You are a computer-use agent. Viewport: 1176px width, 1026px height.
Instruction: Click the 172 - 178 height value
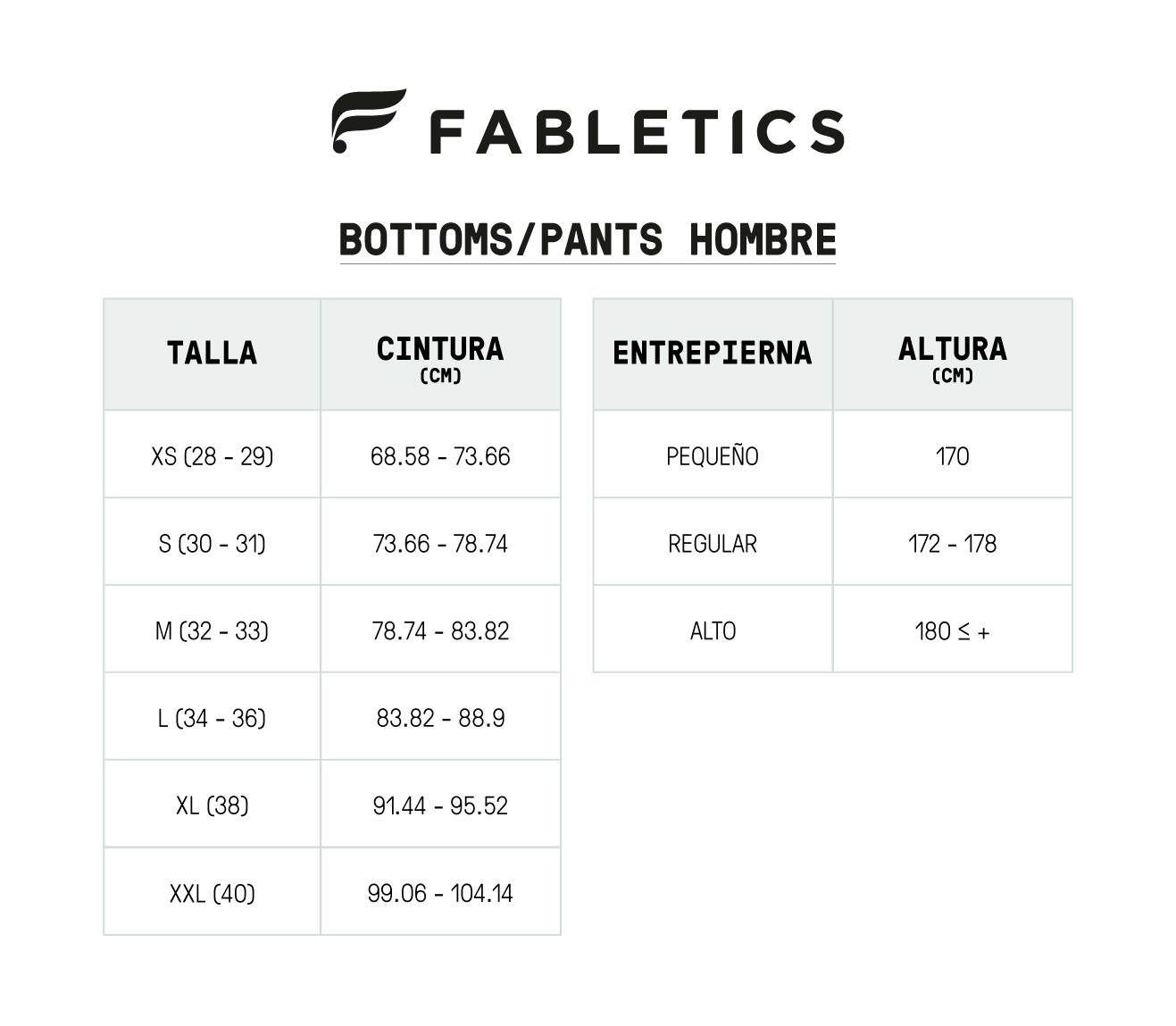[952, 544]
